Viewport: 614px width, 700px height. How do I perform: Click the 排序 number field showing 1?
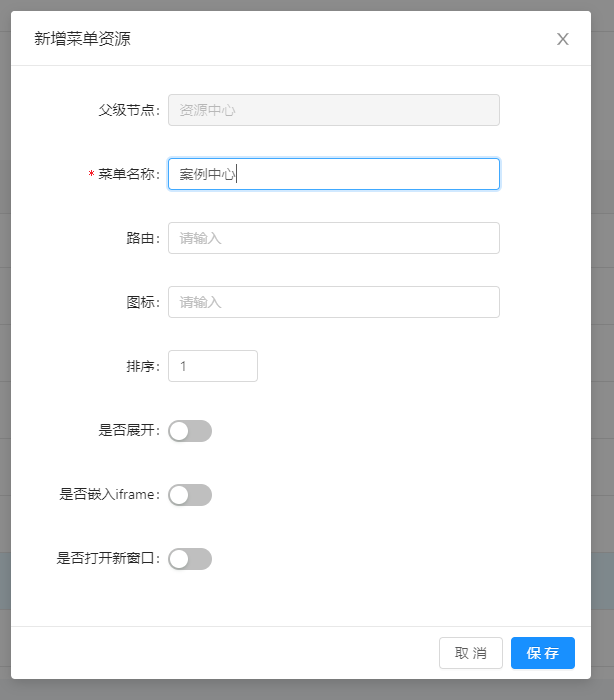[x=213, y=366]
